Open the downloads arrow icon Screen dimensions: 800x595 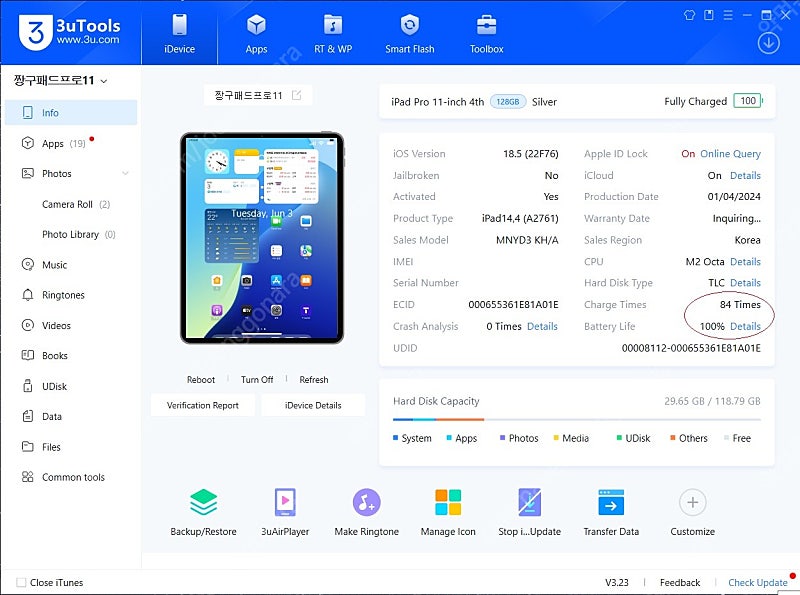[768, 43]
